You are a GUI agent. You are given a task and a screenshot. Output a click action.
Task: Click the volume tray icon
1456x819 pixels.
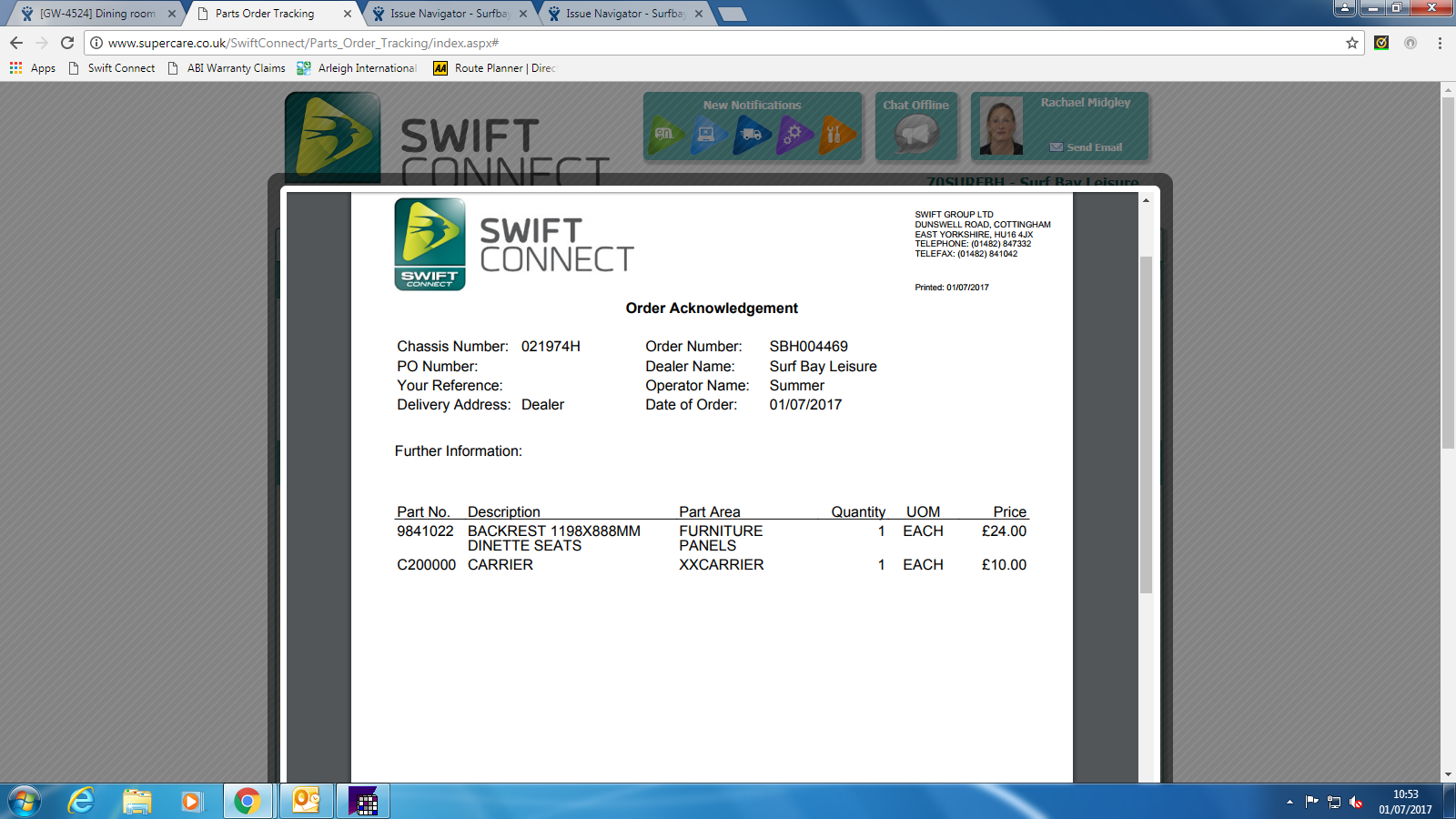point(1356,802)
